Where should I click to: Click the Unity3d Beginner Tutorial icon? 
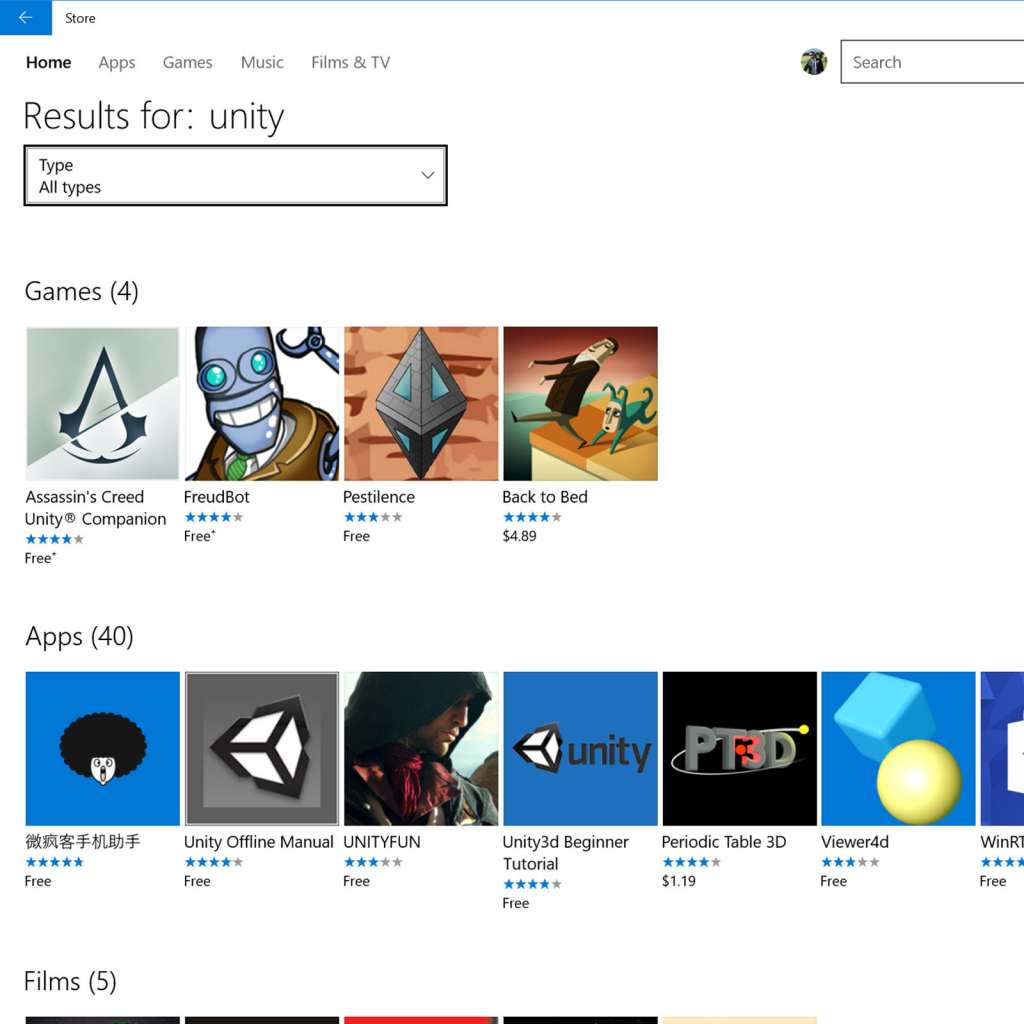click(x=580, y=748)
